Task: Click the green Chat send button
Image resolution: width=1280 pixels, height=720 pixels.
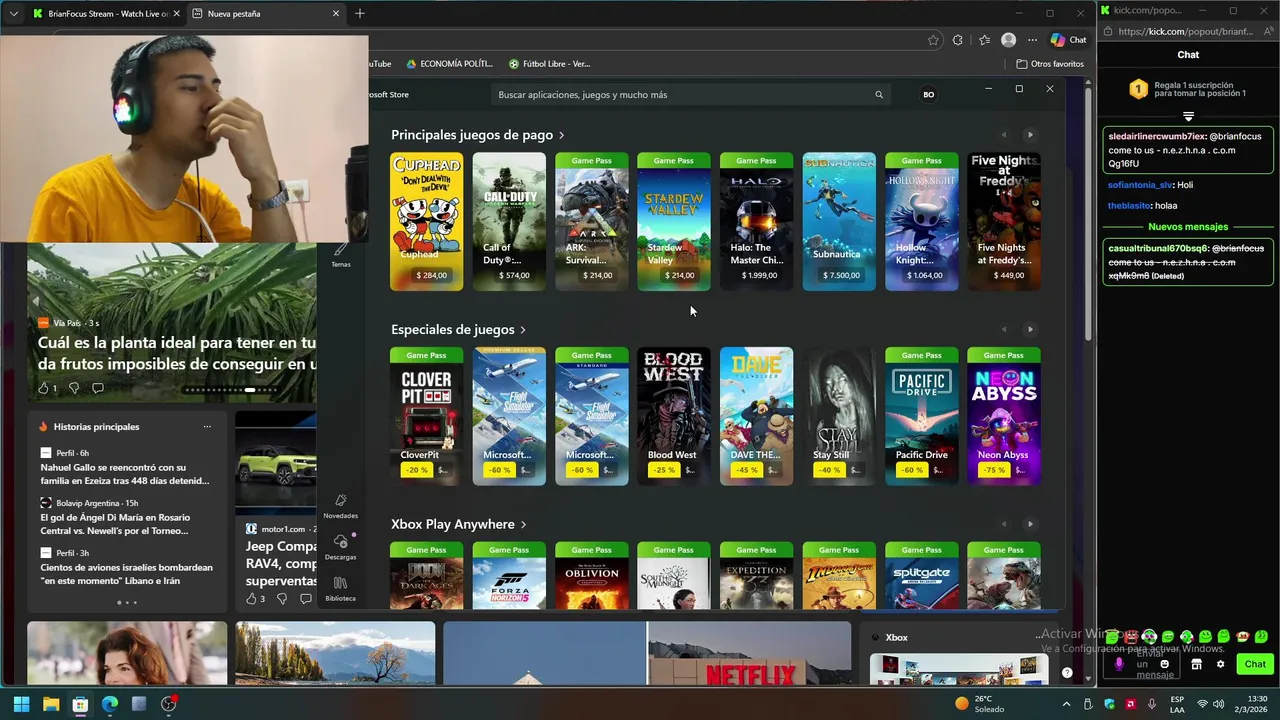Action: point(1255,664)
